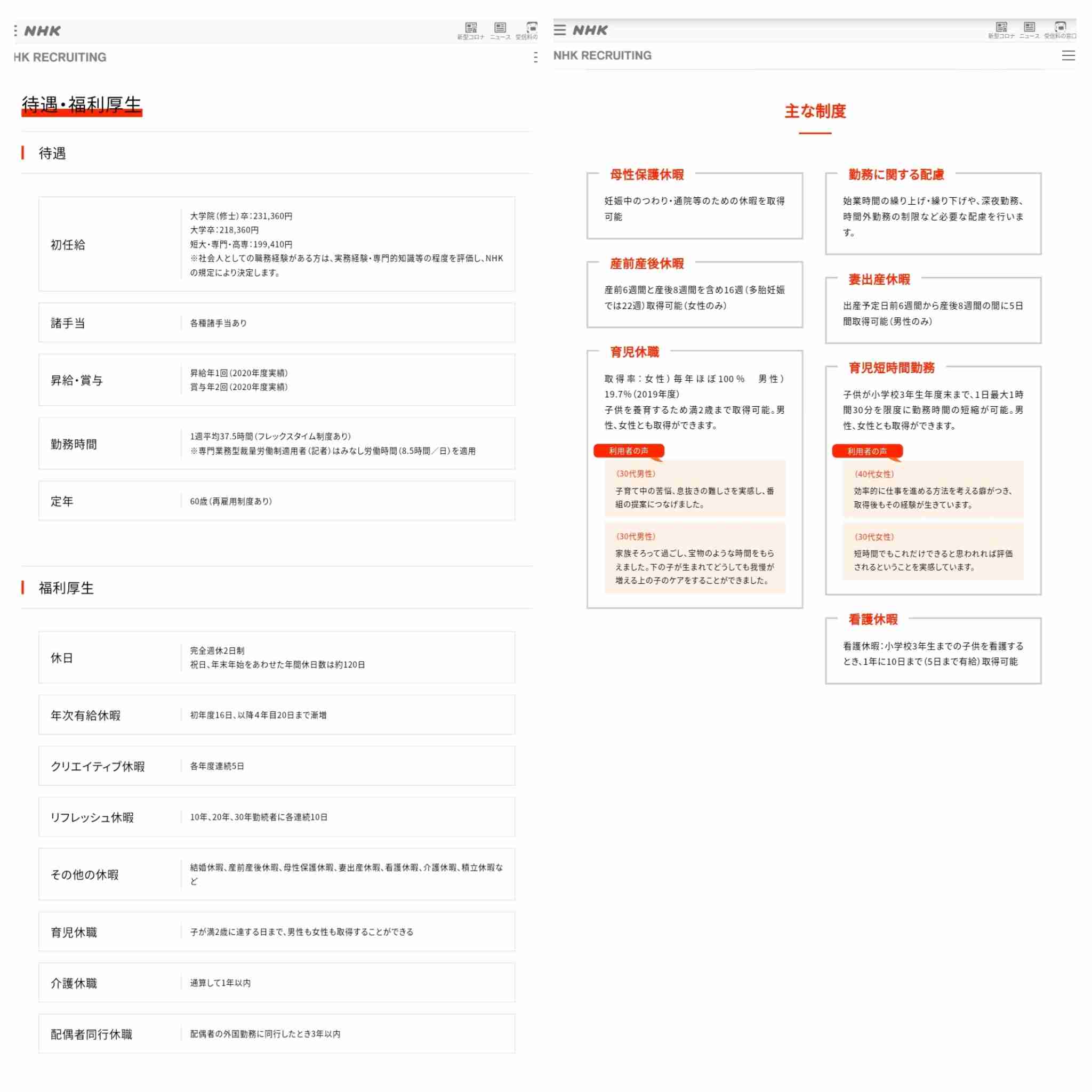The width and height of the screenshot is (1092, 1092).
Task: Open 新型コロナ icon on the 待遇・福利厚生 page
Action: [471, 30]
